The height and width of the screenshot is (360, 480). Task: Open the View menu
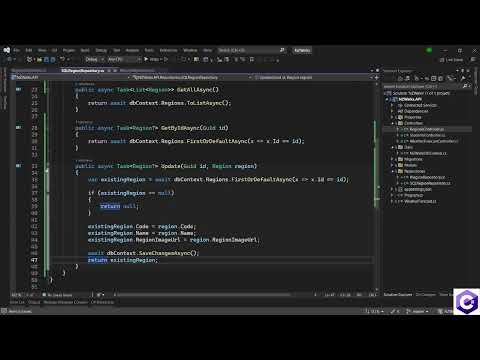(42, 50)
